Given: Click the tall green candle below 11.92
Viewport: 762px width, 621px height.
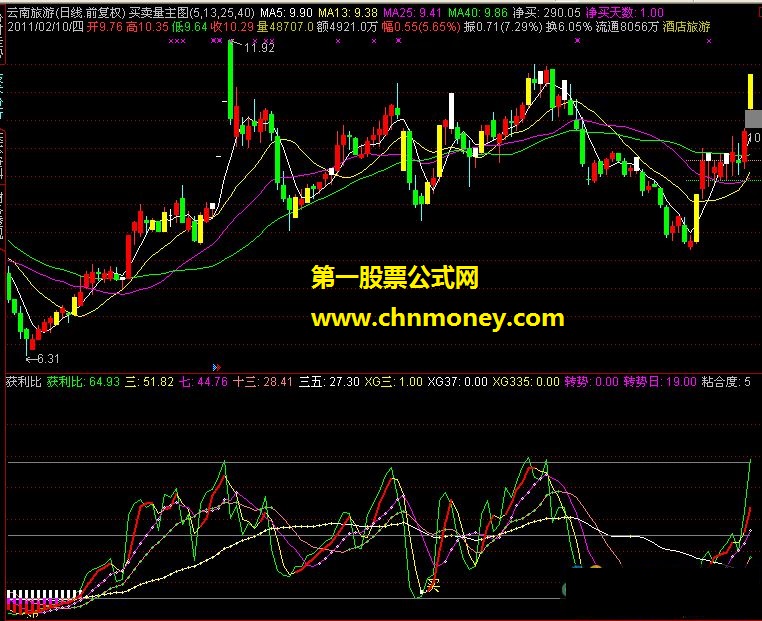Looking at the screenshot, I should tap(231, 80).
